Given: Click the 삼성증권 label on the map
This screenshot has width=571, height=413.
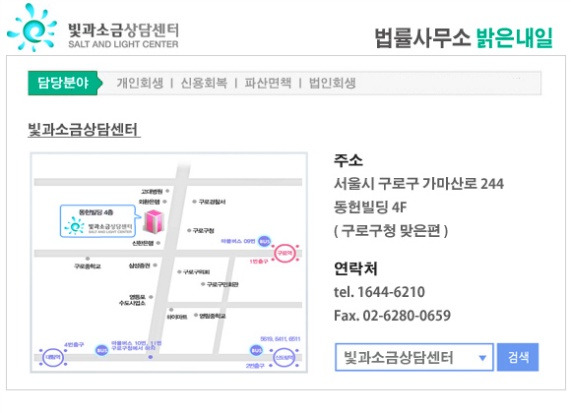Looking at the screenshot, I should 139,266.
